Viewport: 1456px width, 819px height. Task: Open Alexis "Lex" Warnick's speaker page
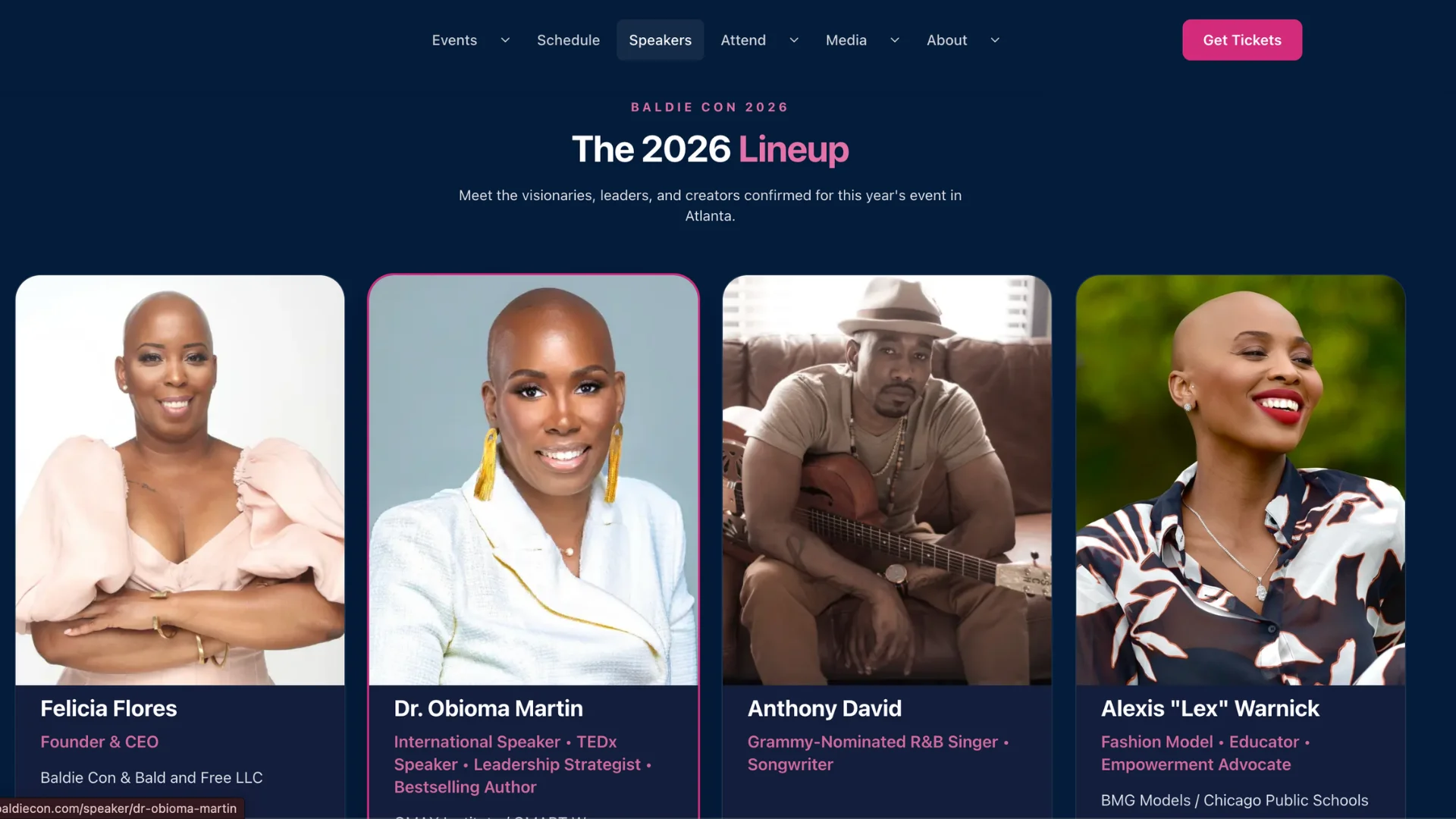click(x=1210, y=708)
